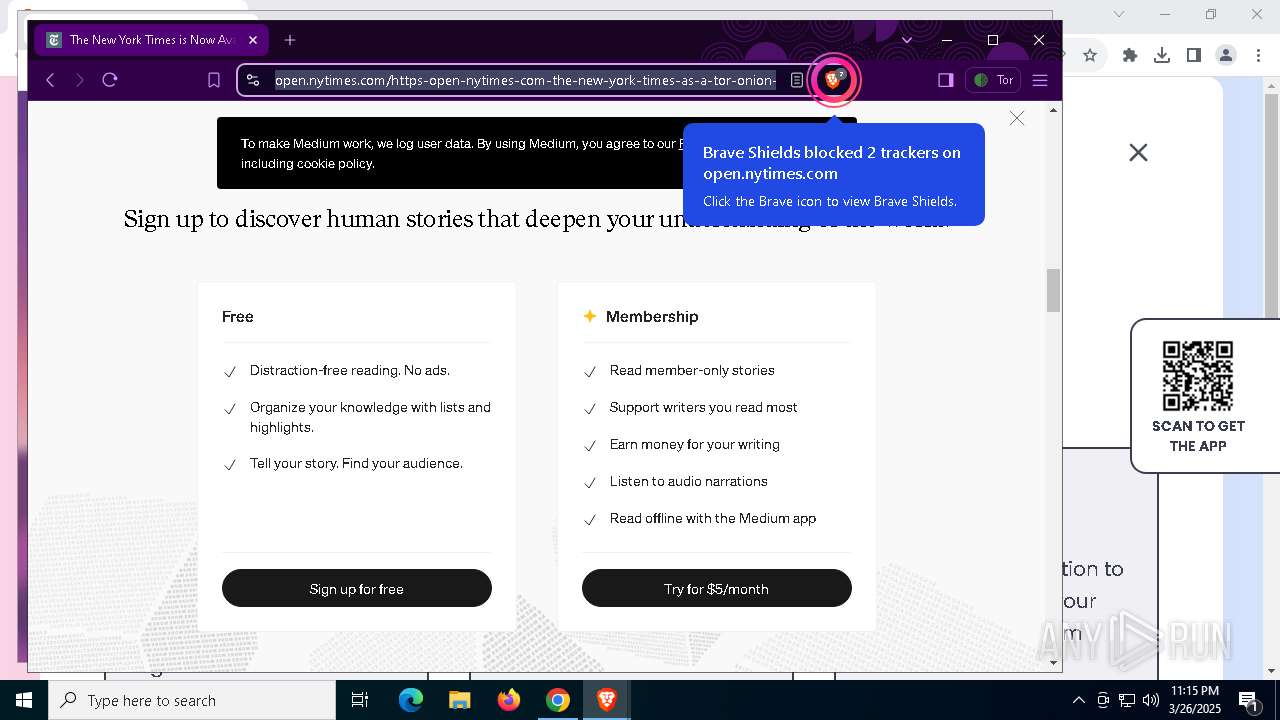Click the Tor indicator button
This screenshot has height=720, width=1280.
pos(993,80)
